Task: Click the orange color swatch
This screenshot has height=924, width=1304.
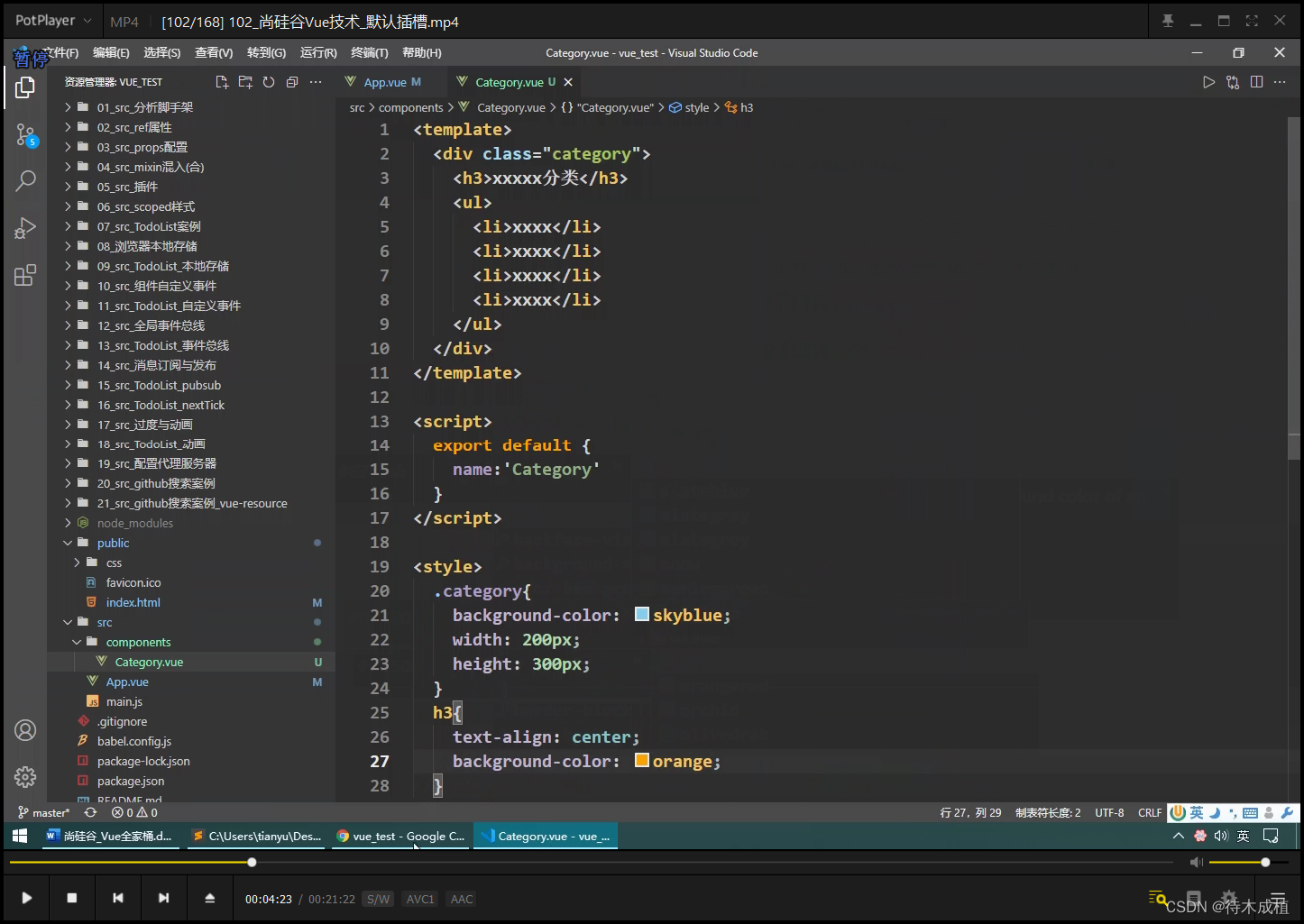Action: point(642,760)
